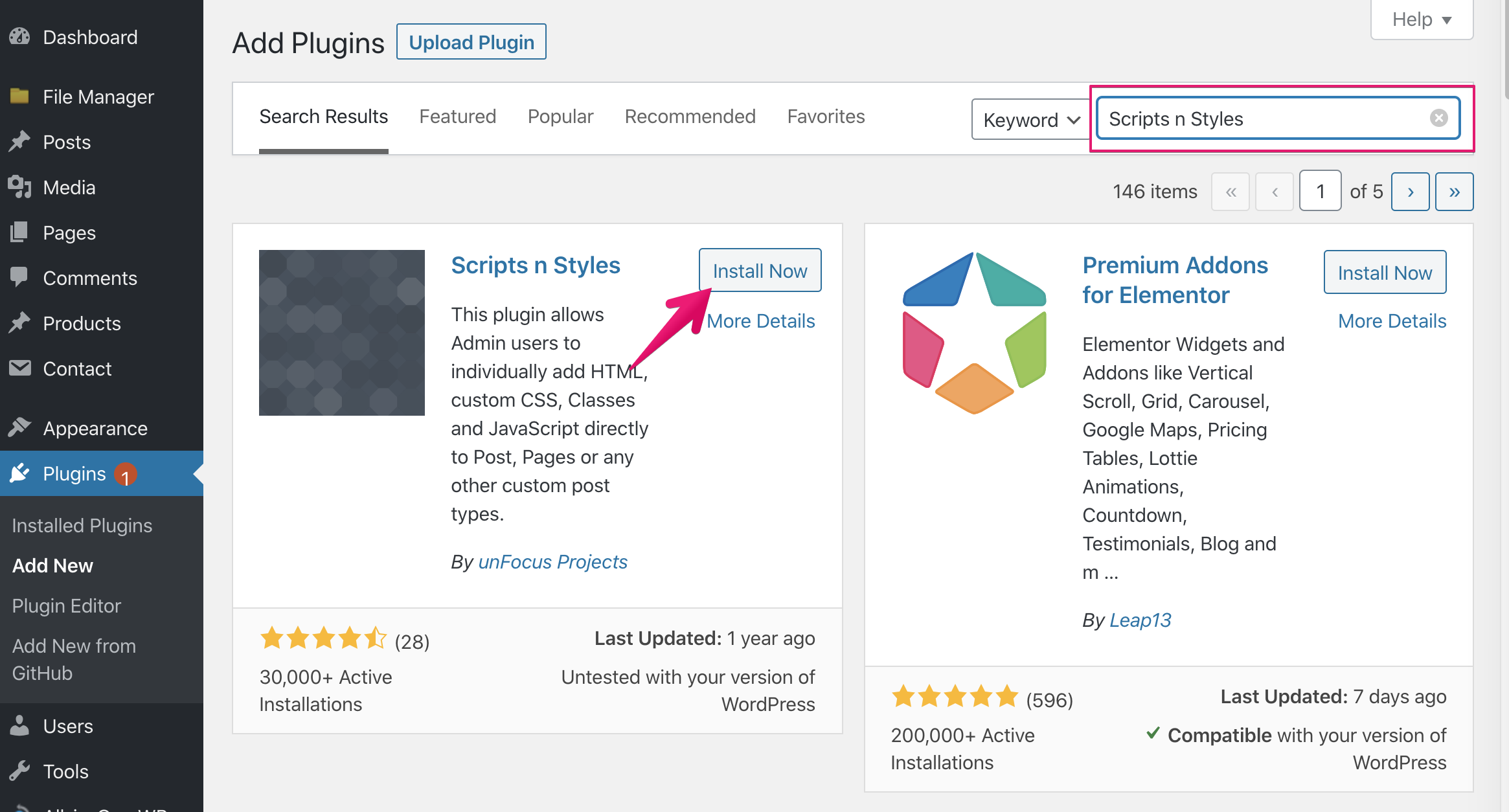Jump to last results page

click(x=1455, y=192)
